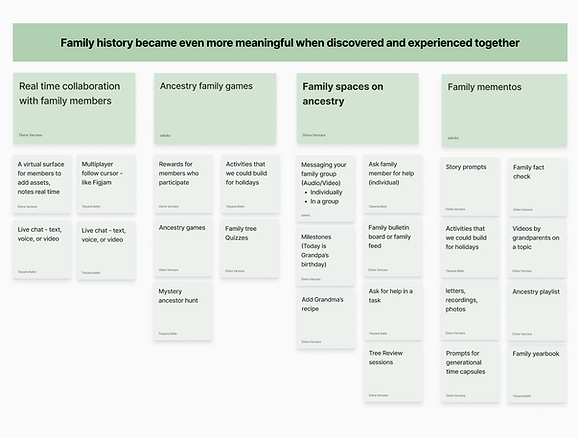Click the 'Ancestry family games' category card
This screenshot has height=438, width=578.
215,108
